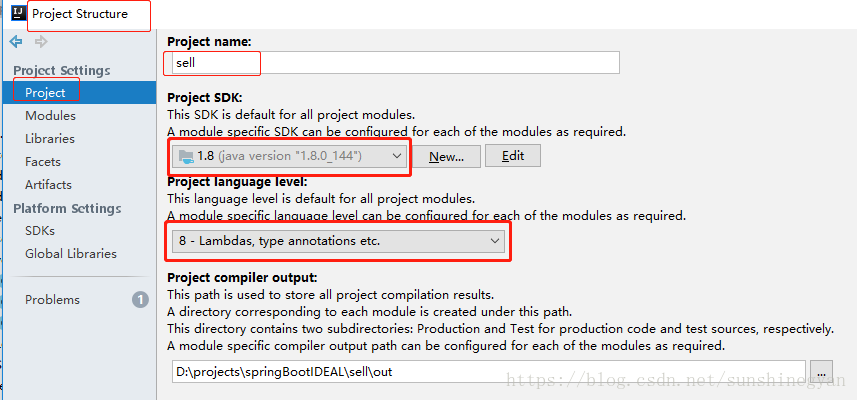This screenshot has width=857, height=400.
Task: Click the forward navigation arrow
Action: 41,42
